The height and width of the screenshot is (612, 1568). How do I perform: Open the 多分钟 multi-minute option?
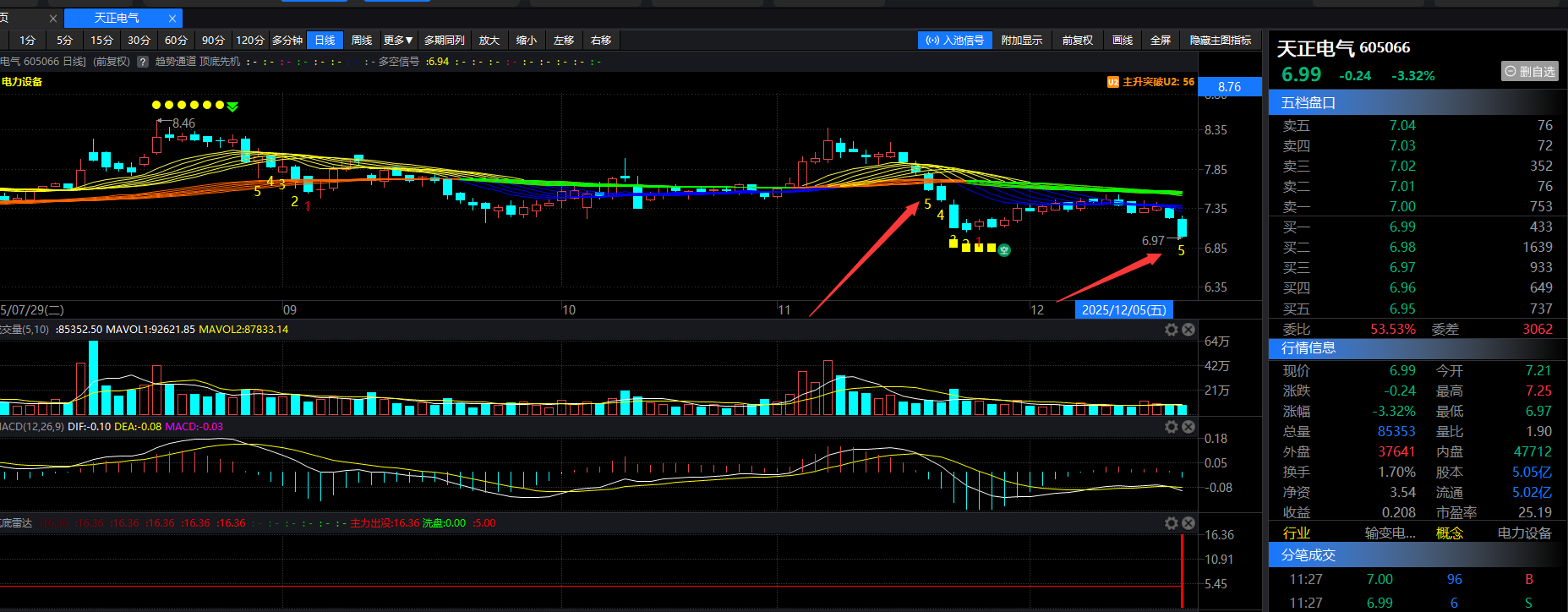point(287,40)
